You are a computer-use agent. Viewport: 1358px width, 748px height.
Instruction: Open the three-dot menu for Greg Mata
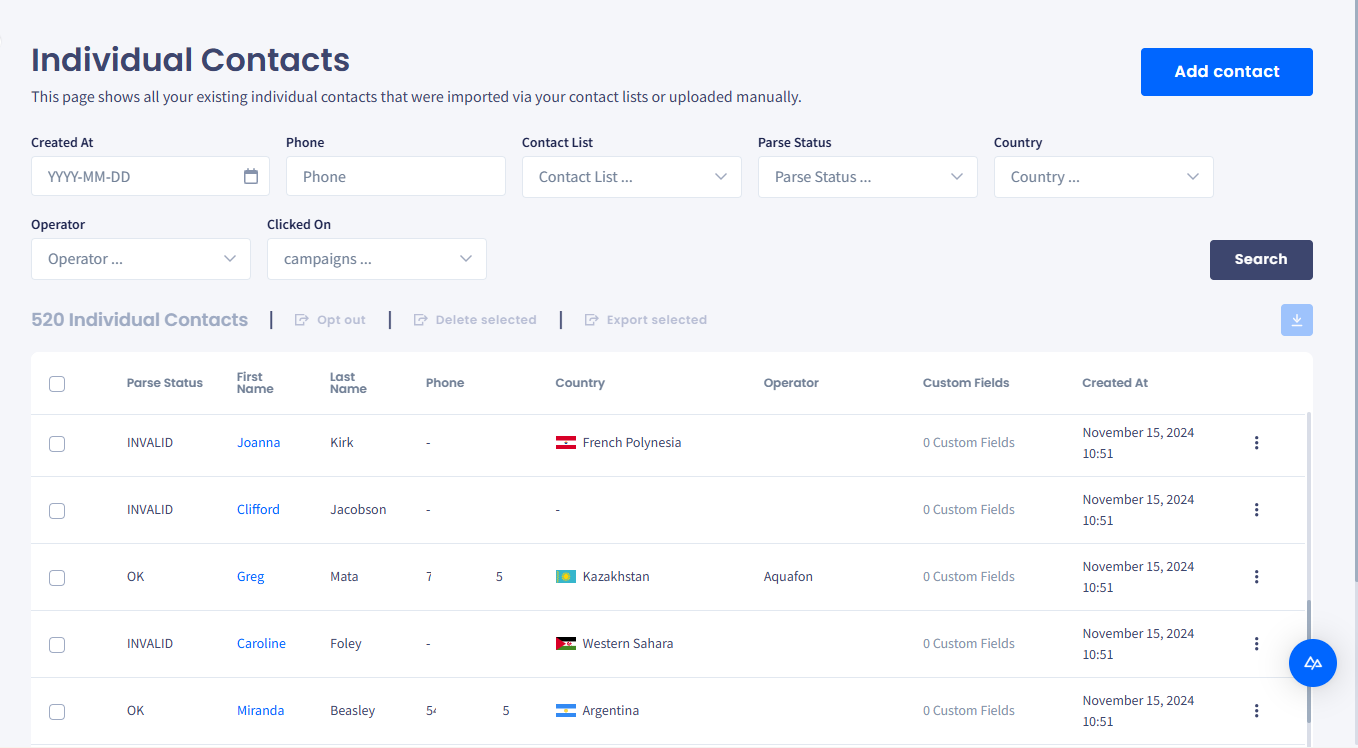pos(1257,577)
